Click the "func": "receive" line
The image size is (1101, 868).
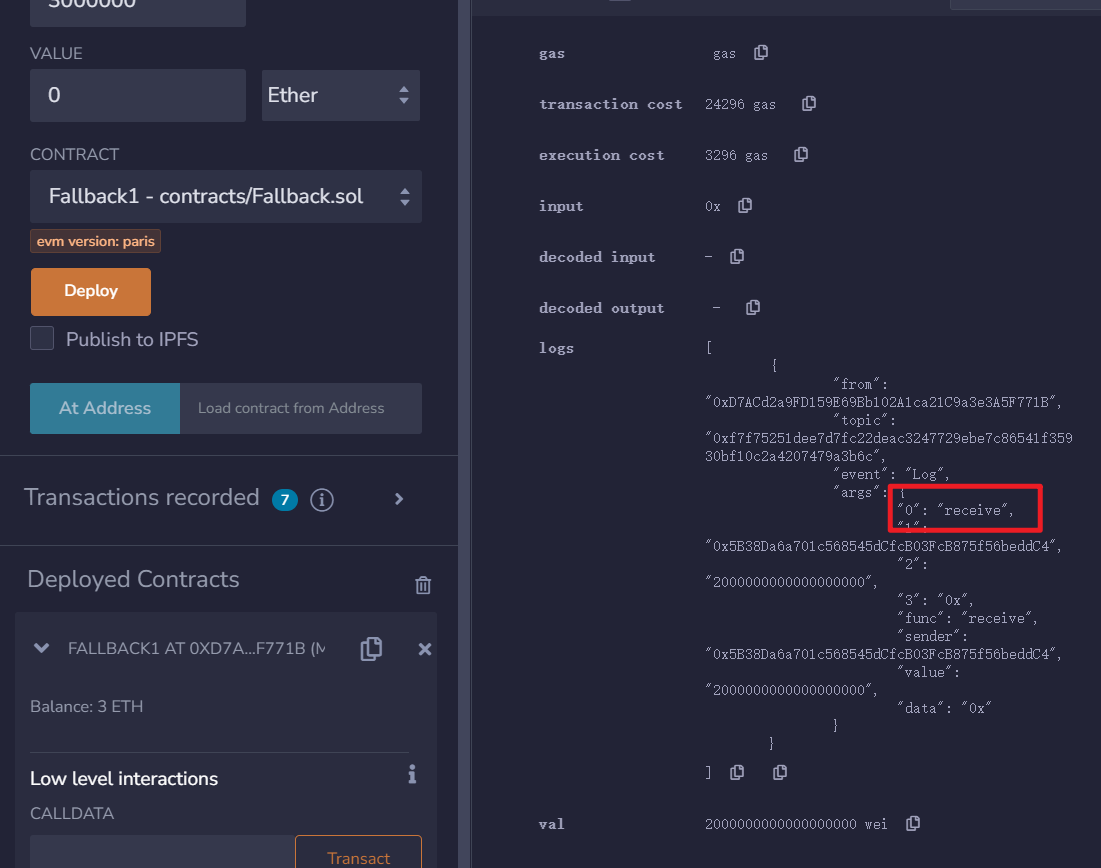(967, 619)
